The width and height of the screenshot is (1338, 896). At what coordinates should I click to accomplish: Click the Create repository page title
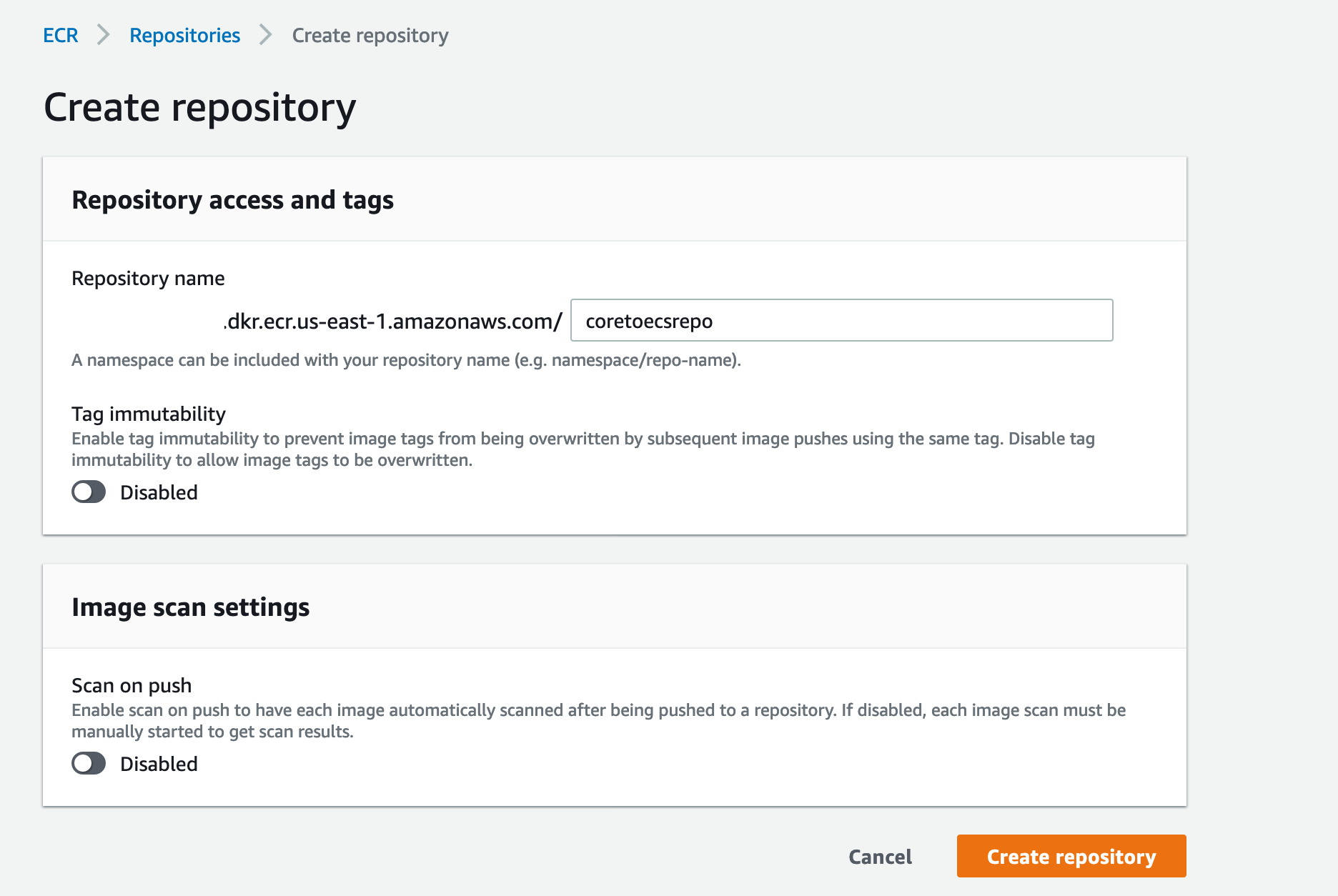[199, 107]
